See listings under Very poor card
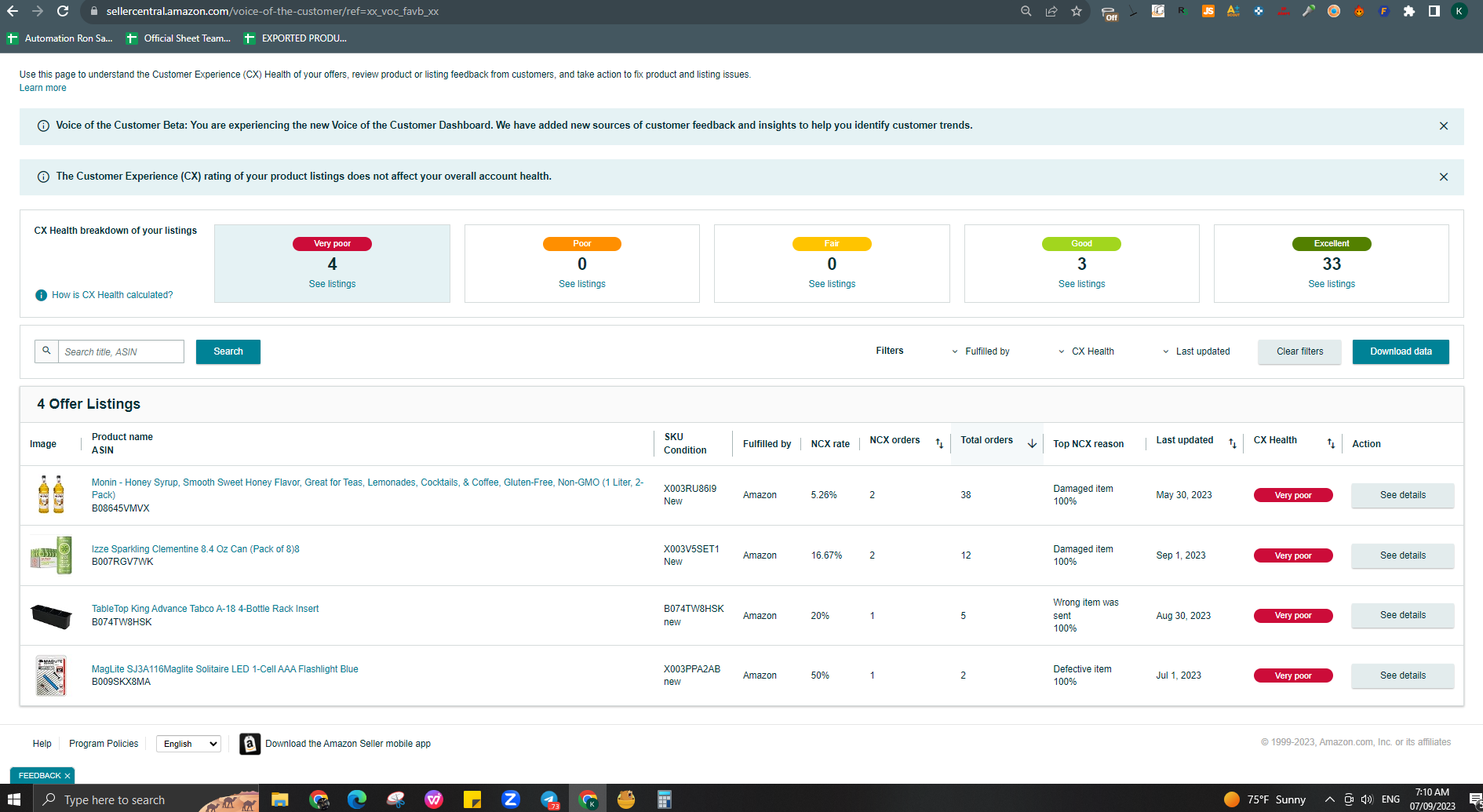The width and height of the screenshot is (1483, 812). (332, 284)
